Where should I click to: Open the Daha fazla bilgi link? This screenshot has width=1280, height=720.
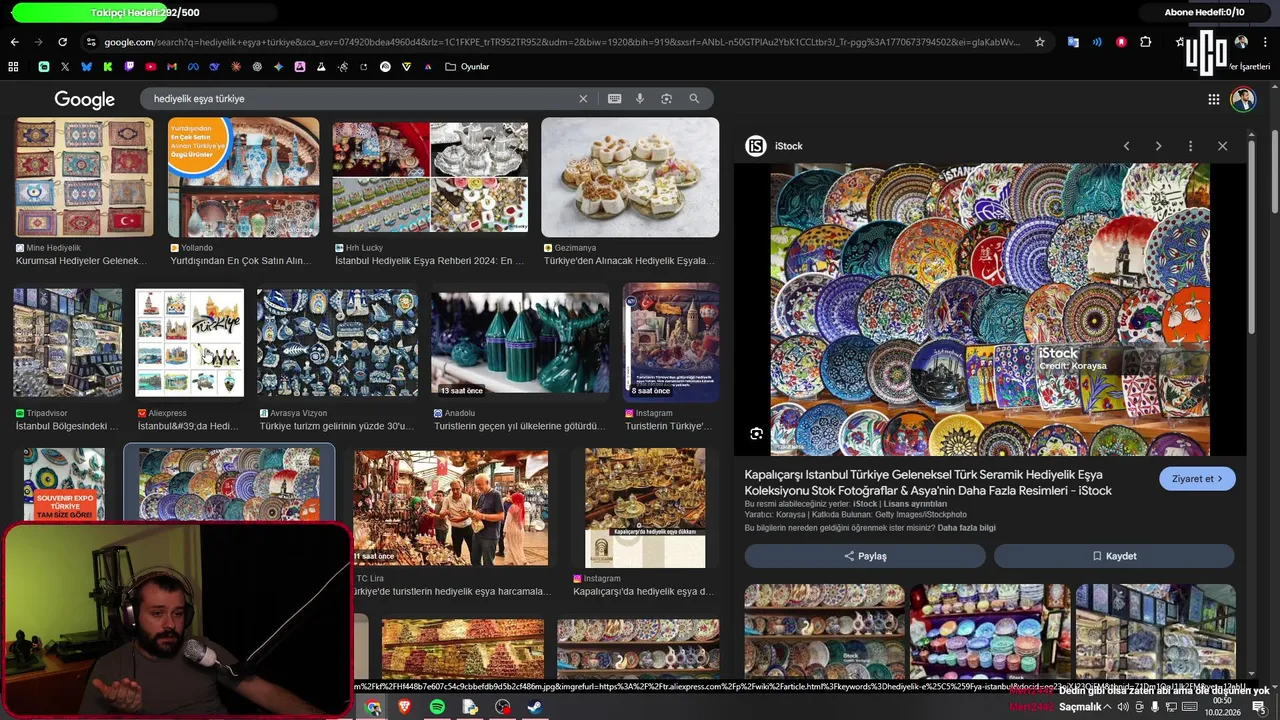click(966, 527)
